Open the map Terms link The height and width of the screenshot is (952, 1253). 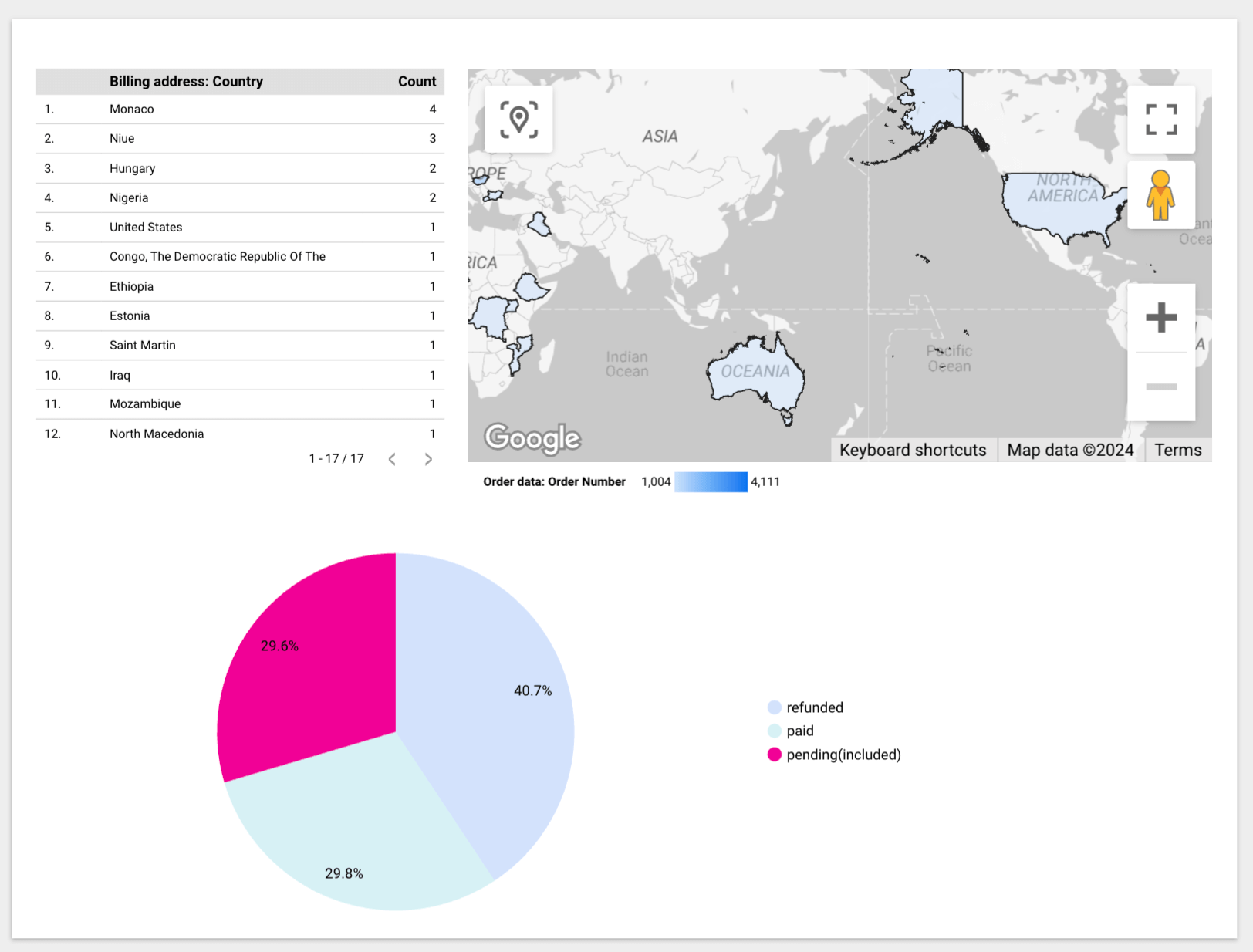pos(1178,451)
